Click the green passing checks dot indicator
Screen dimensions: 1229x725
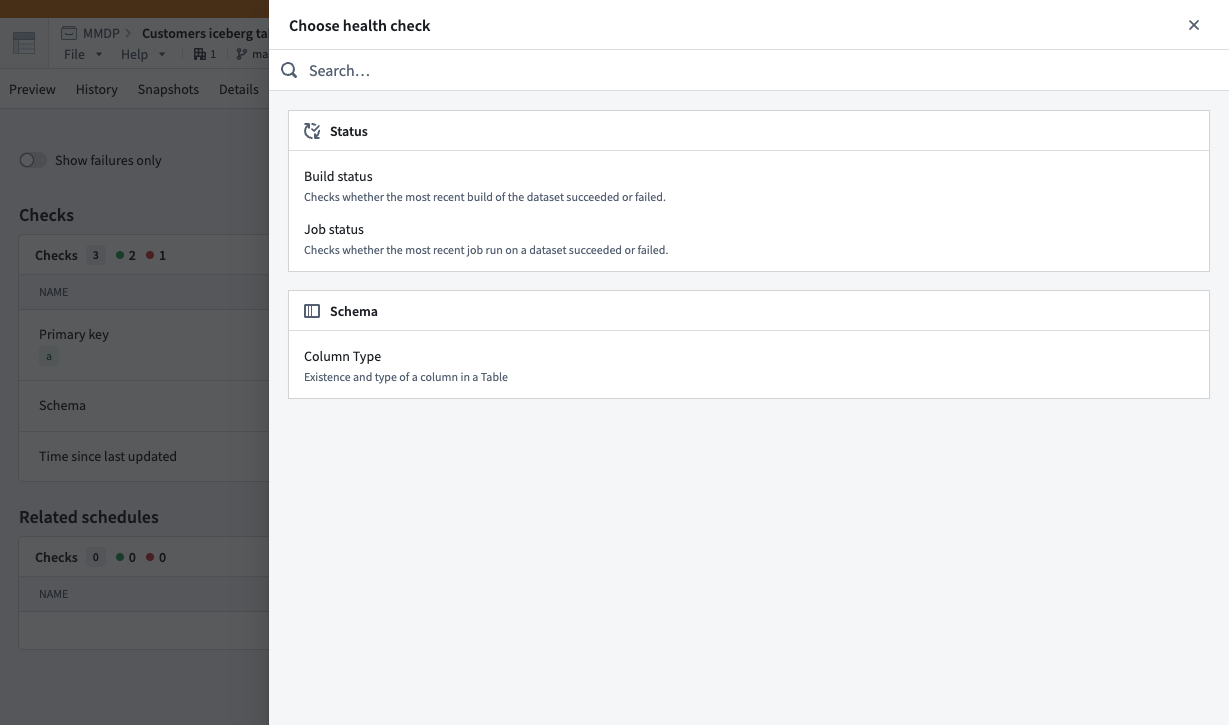click(120, 255)
